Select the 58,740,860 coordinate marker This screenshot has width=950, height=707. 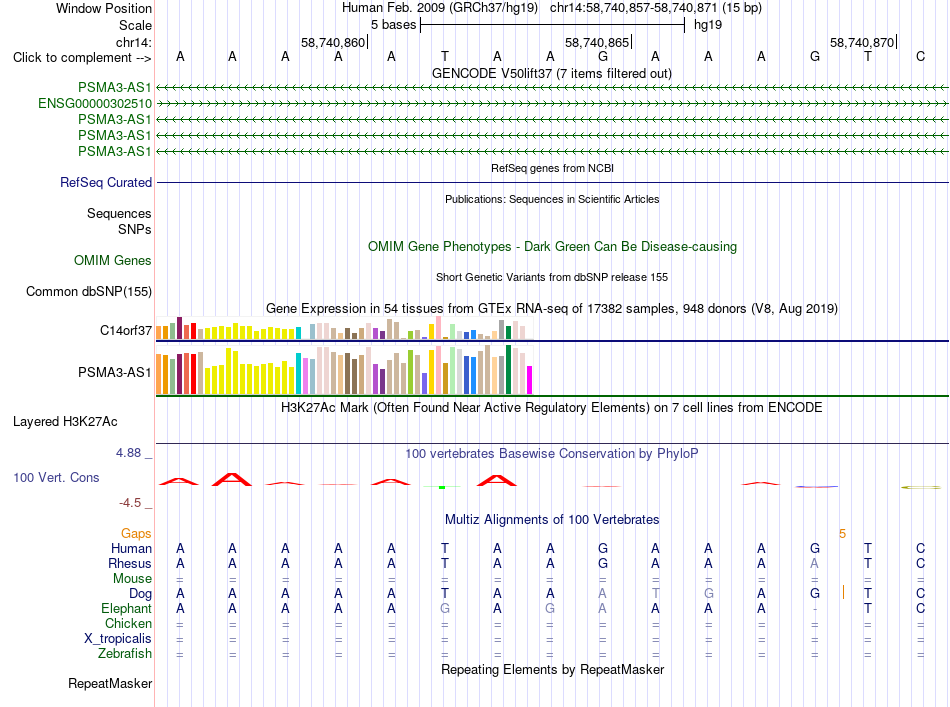tap(333, 42)
